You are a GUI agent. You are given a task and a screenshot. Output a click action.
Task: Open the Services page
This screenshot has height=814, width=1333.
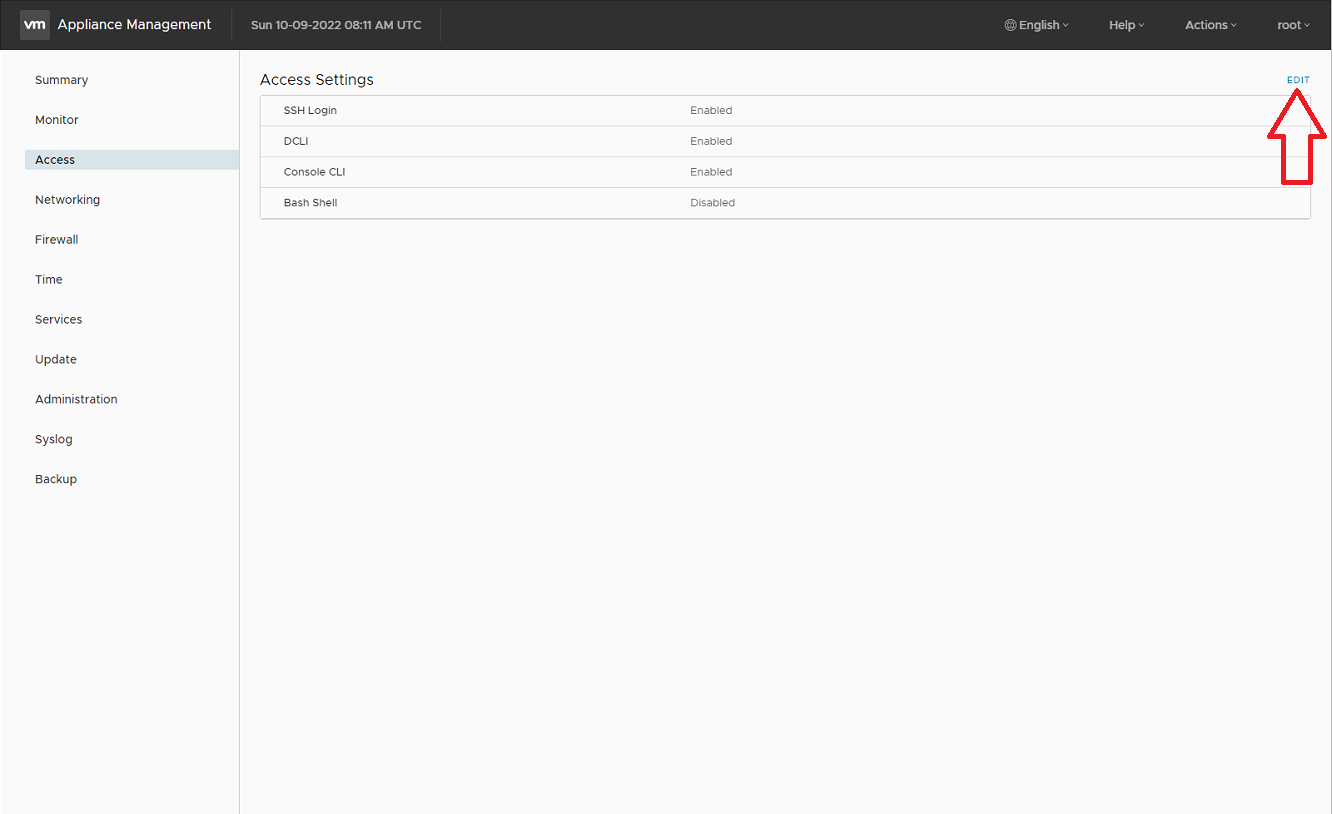[x=59, y=320]
